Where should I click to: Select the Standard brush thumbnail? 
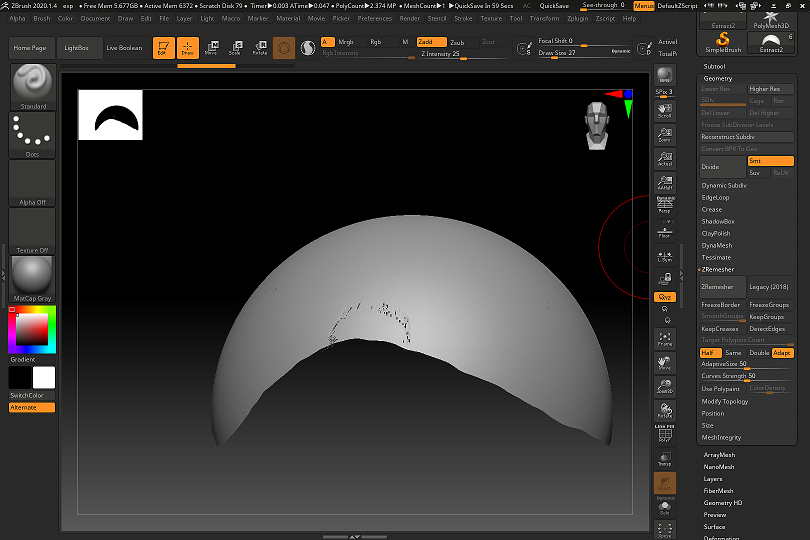[33, 85]
